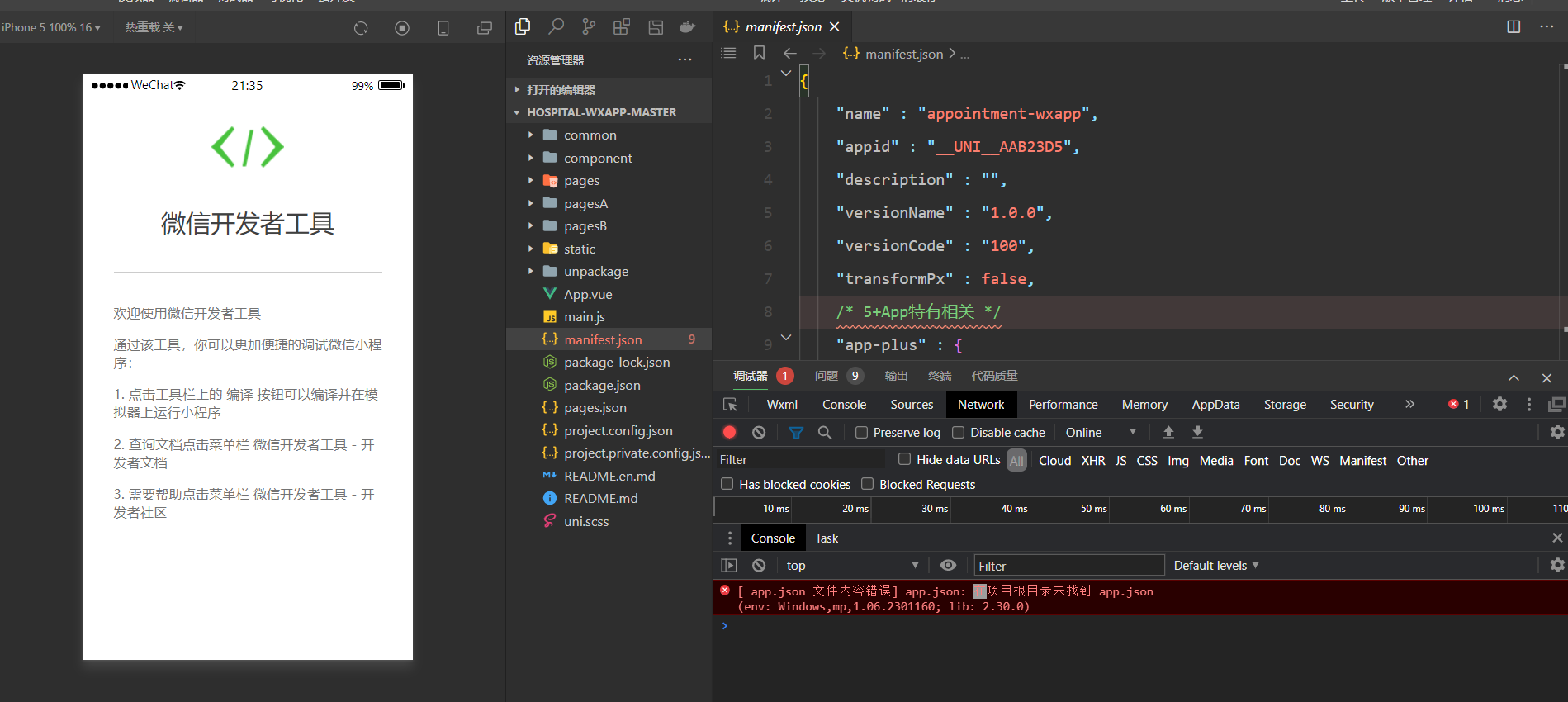Click the import HAR upload arrow
Image resolution: width=1568 pixels, height=702 pixels.
point(1168,432)
